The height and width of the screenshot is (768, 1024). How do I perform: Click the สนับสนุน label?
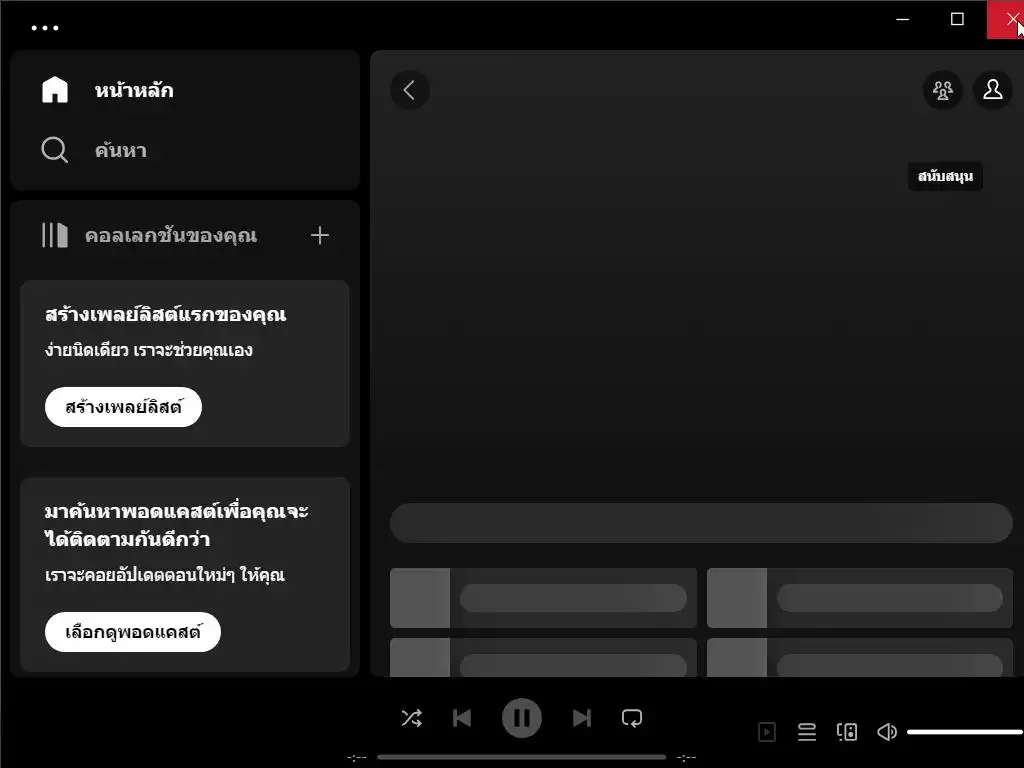(x=945, y=176)
